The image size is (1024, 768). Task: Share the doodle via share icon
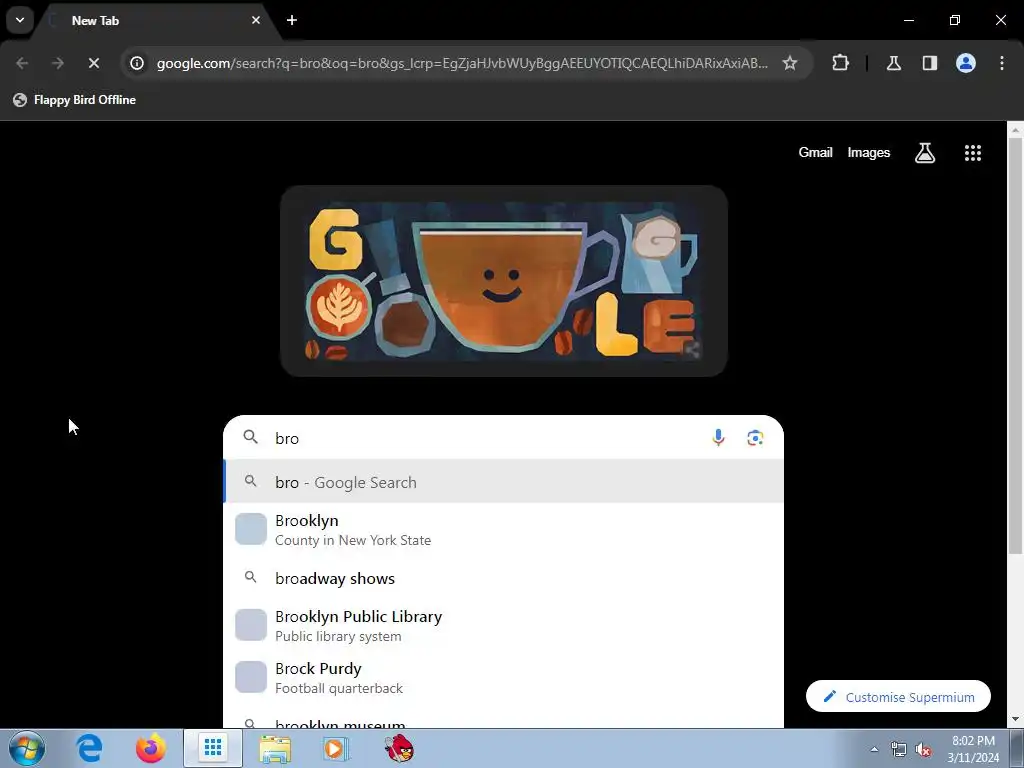(x=692, y=350)
